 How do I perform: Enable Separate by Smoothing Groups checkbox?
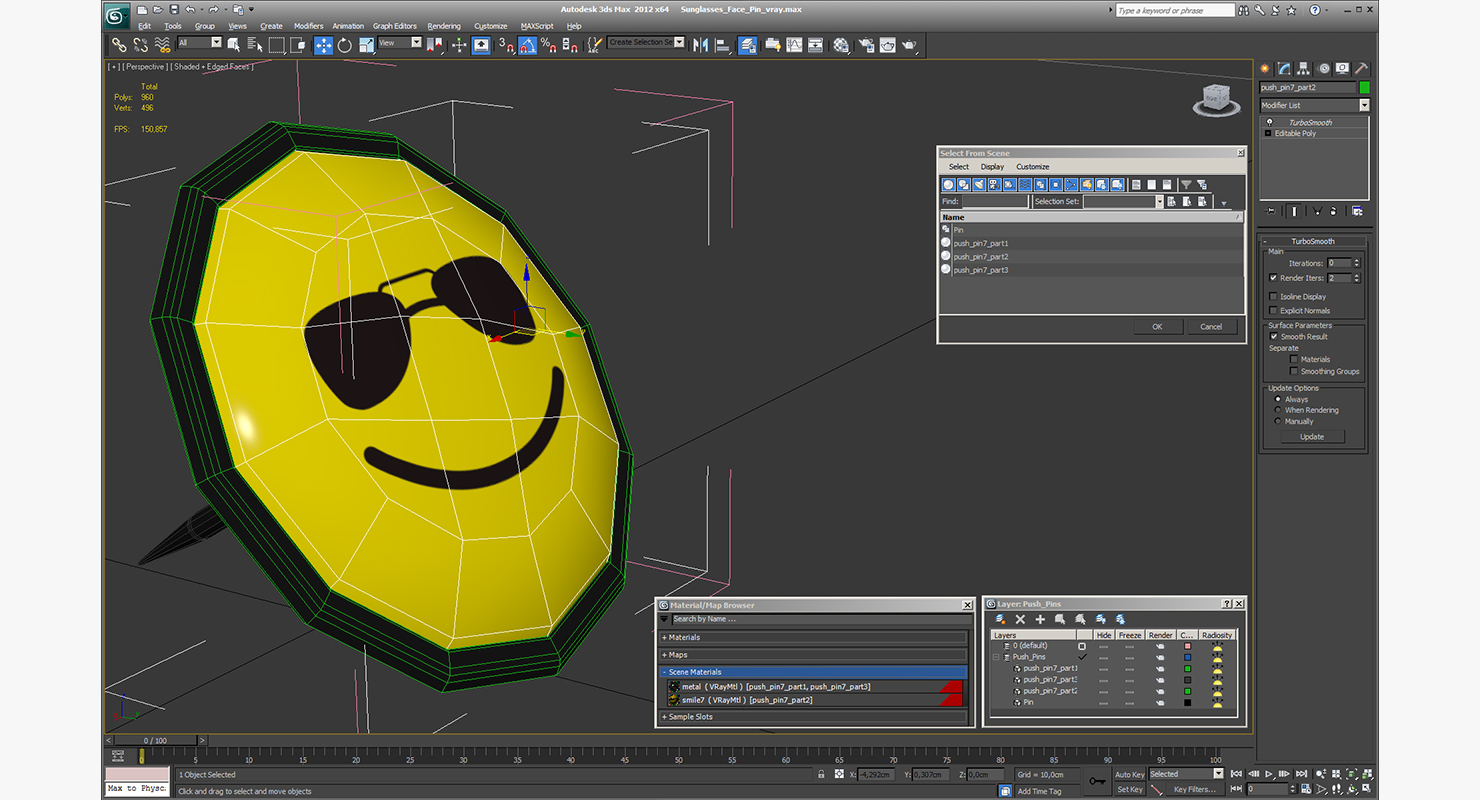[1294, 371]
